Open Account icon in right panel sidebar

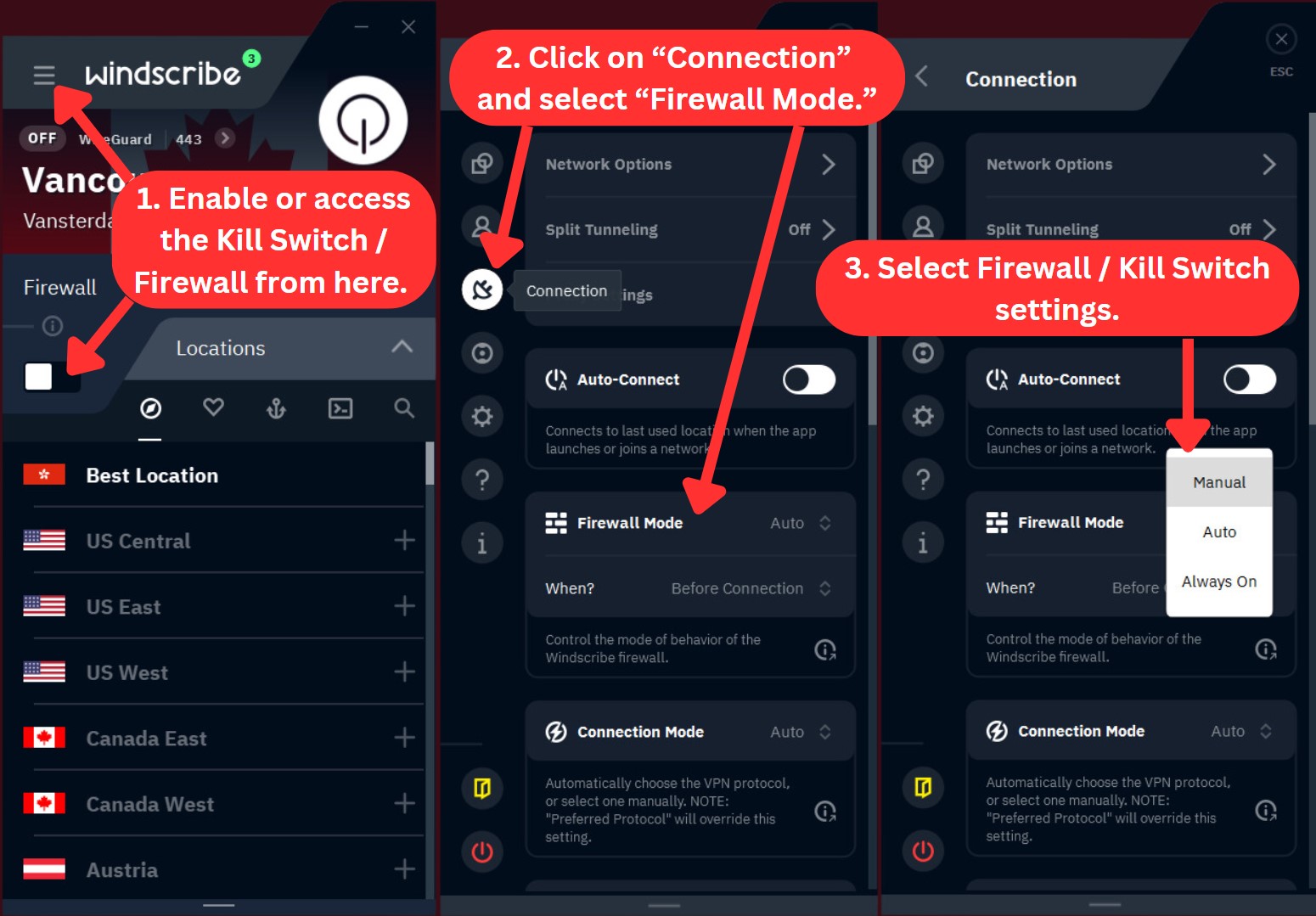point(923,227)
